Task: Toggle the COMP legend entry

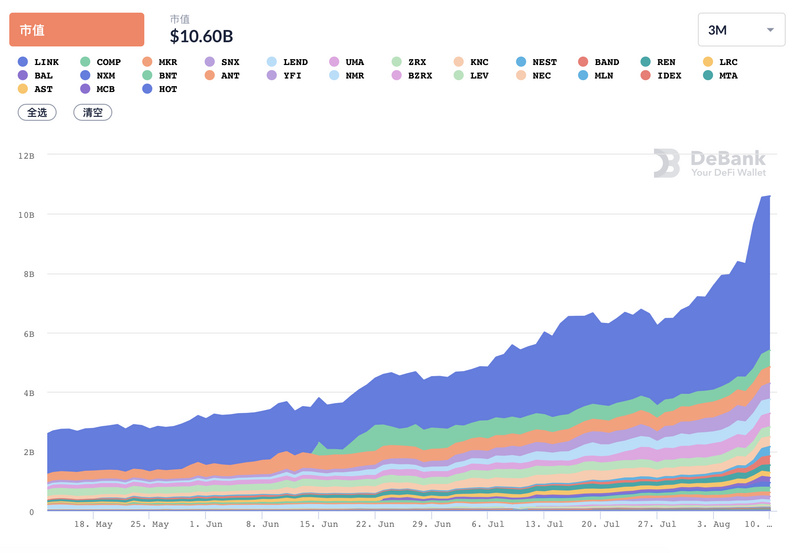Action: (101, 62)
